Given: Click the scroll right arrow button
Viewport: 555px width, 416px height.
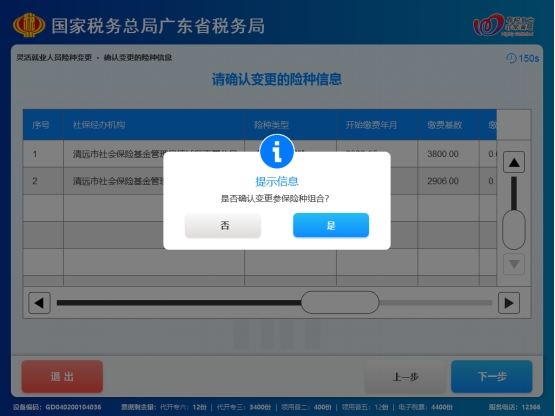Looking at the screenshot, I should click(509, 303).
